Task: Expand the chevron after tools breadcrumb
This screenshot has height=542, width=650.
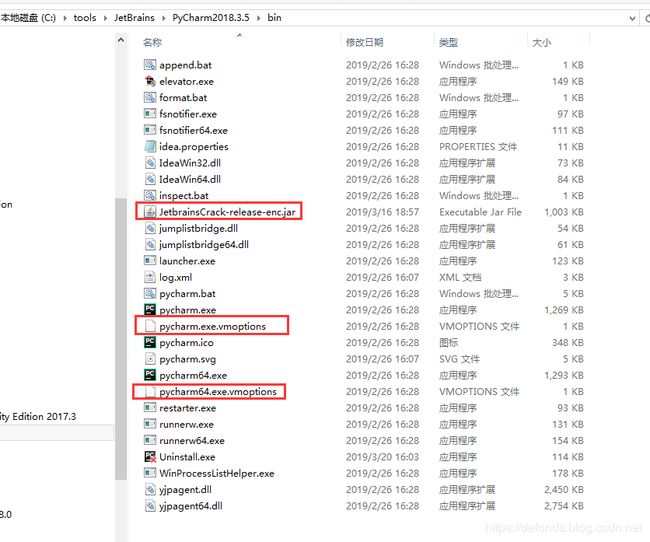Action: click(105, 18)
